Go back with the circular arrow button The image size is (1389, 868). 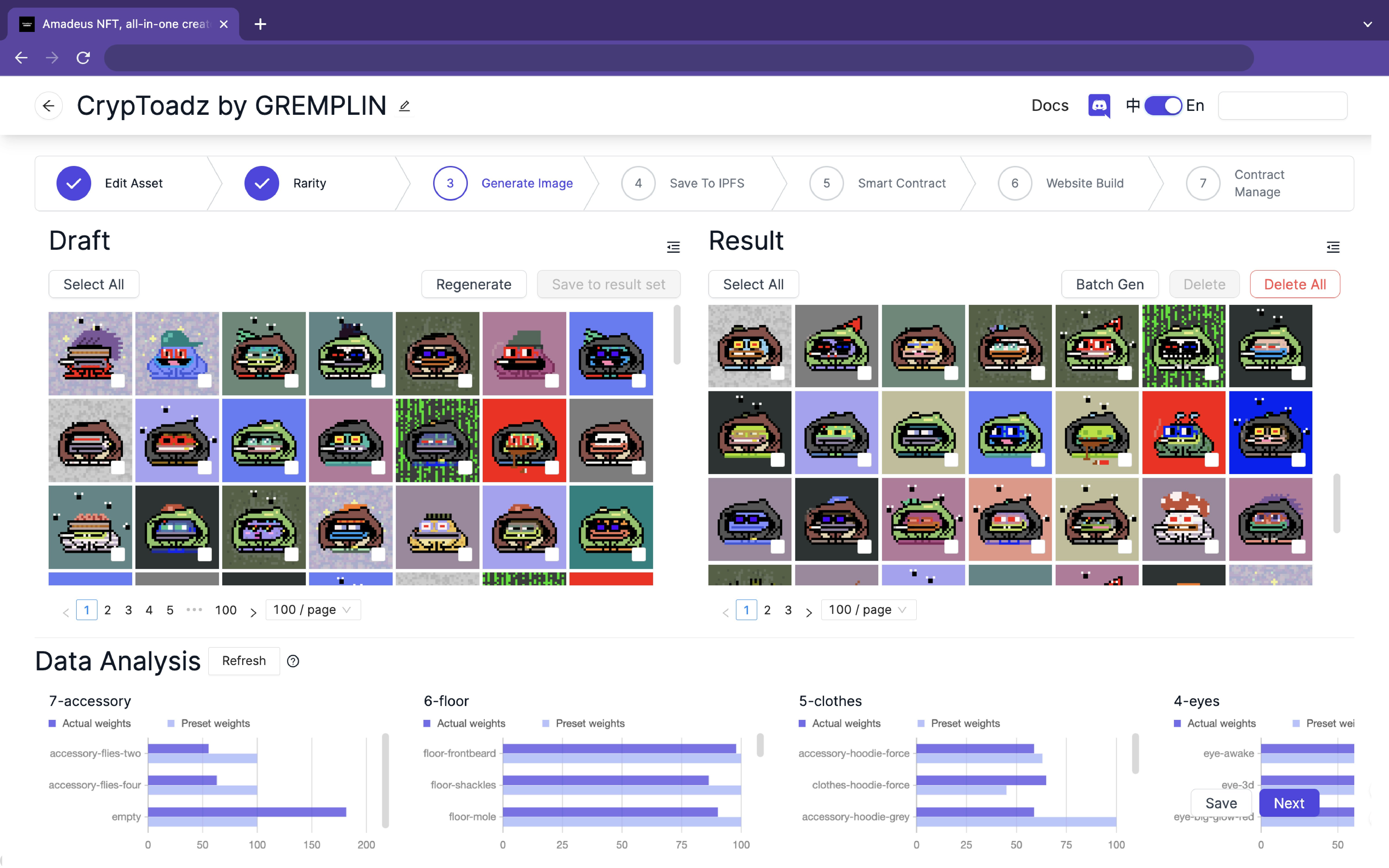coord(49,106)
